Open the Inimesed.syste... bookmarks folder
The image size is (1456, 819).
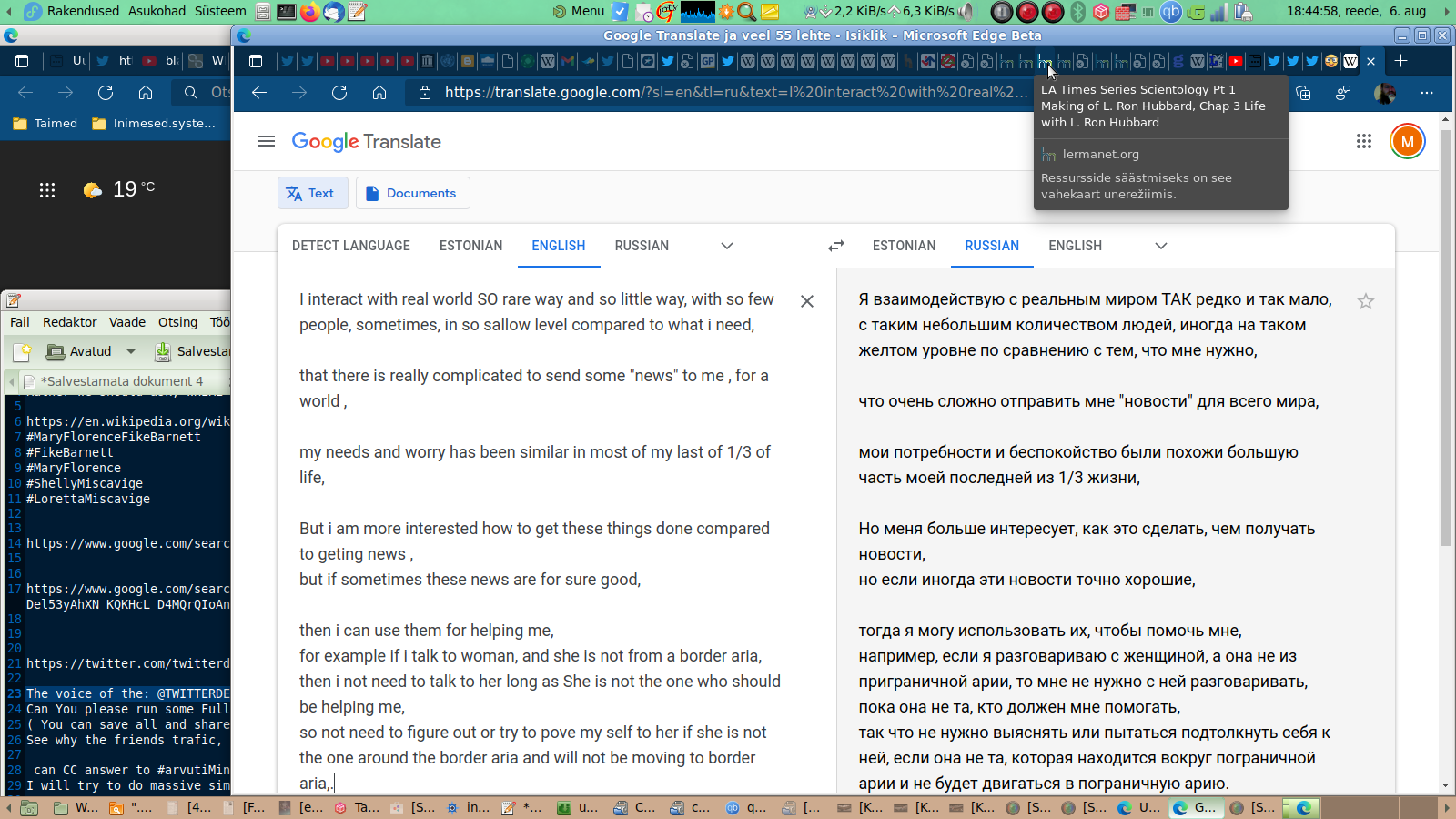tap(155, 124)
